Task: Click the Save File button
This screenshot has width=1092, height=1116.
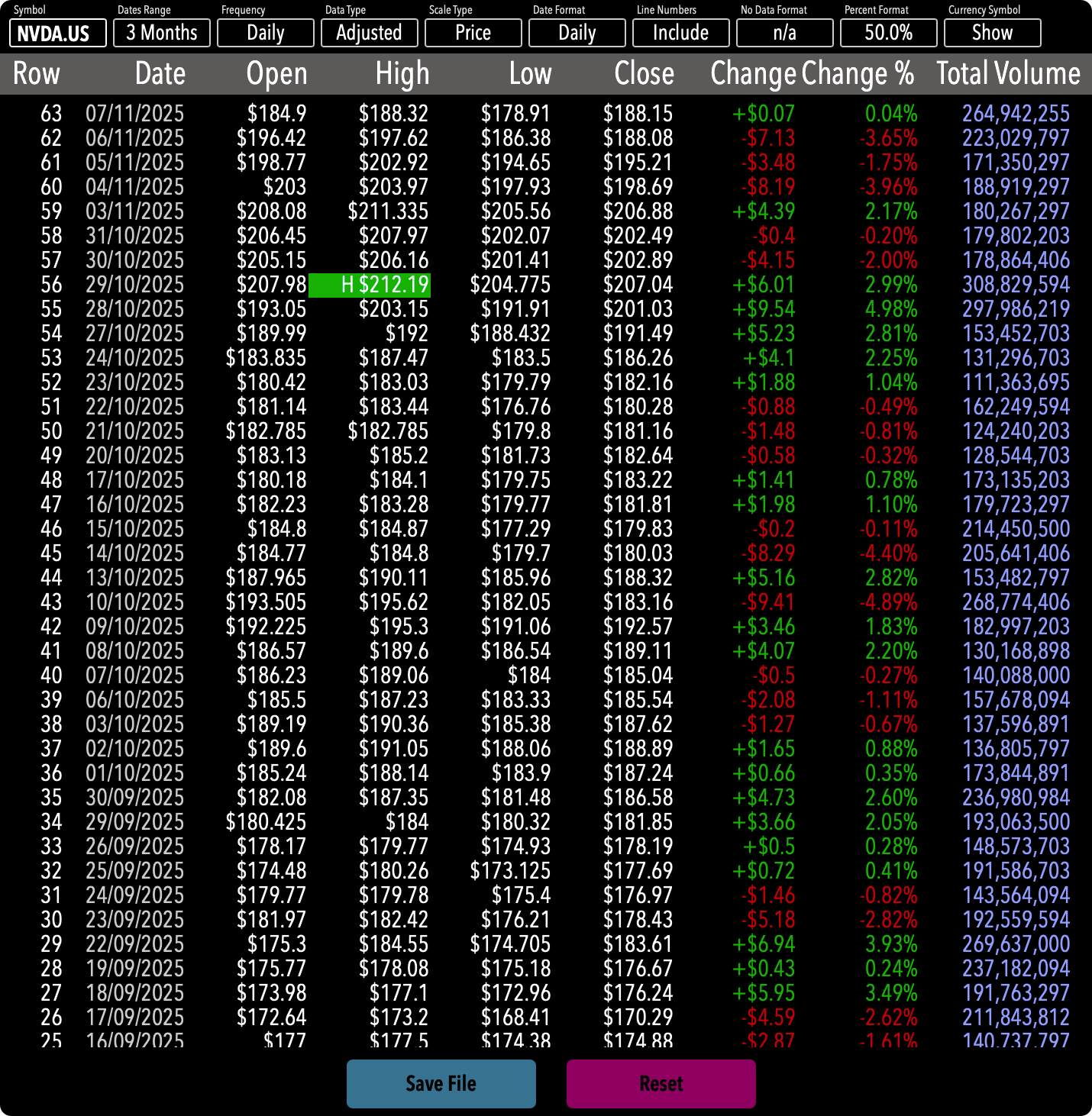Action: tap(441, 1083)
